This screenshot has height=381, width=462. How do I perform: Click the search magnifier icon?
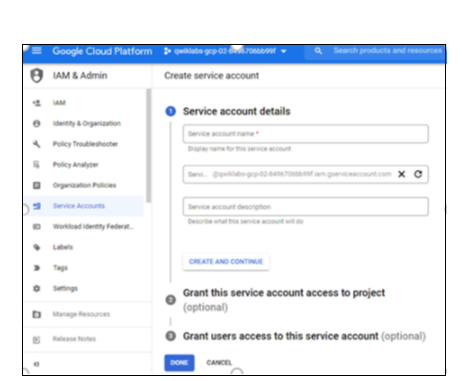(318, 51)
